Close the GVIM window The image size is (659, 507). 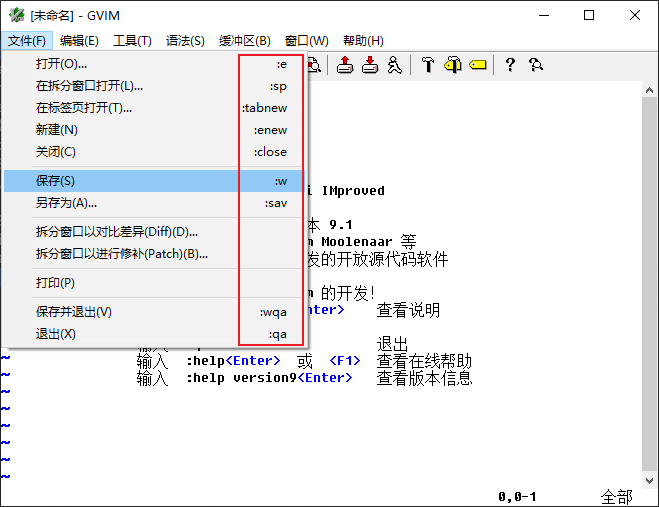point(635,16)
